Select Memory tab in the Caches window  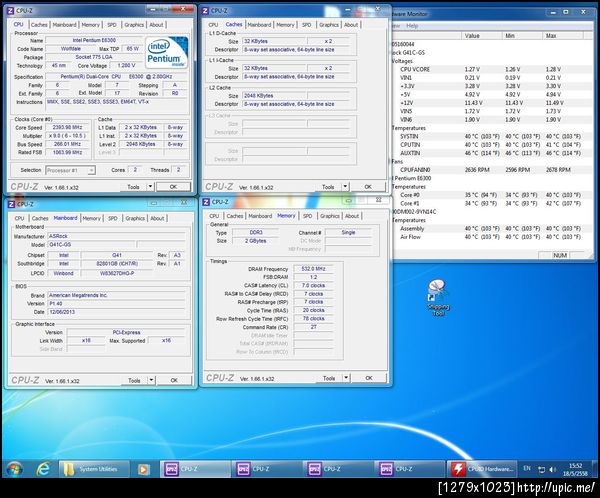tap(285, 24)
